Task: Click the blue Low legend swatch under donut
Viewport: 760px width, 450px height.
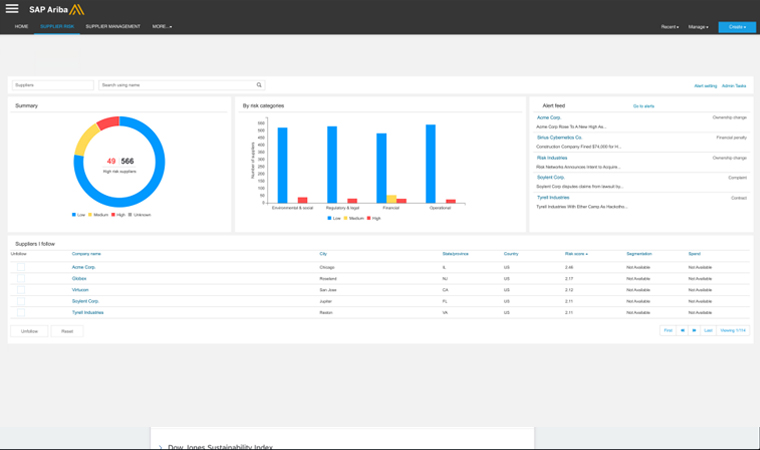Action: [74, 214]
